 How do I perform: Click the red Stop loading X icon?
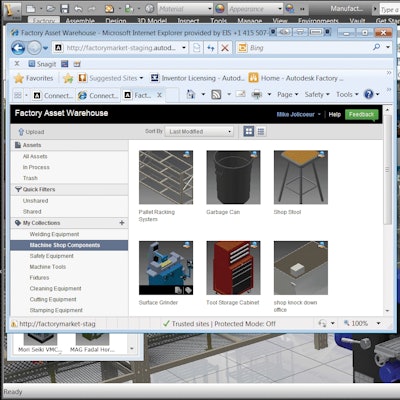click(225, 48)
